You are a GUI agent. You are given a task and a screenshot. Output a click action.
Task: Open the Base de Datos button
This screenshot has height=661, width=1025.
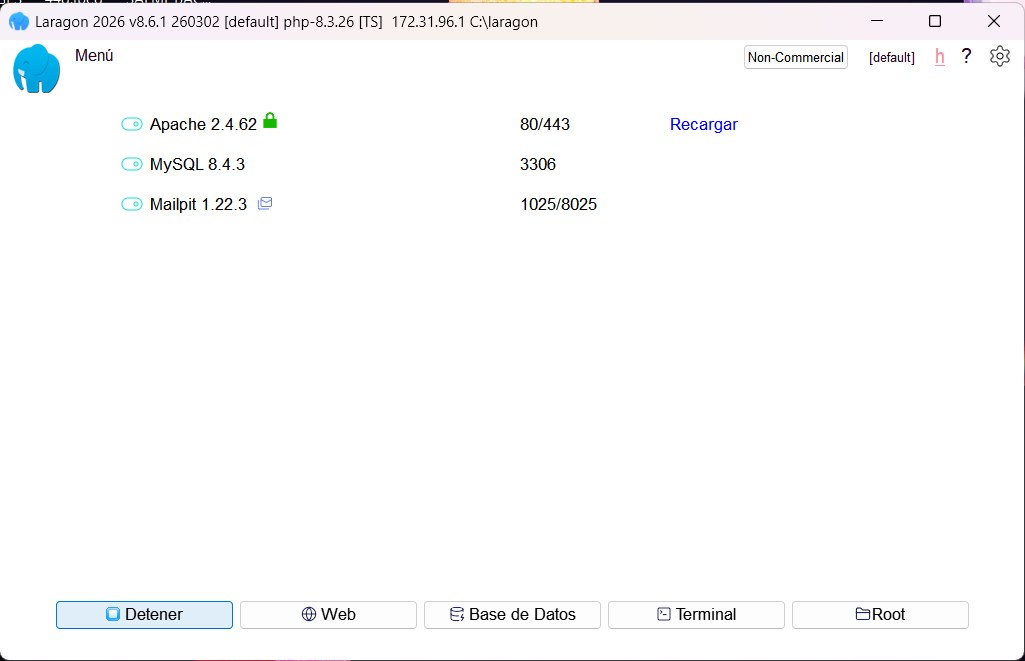512,615
